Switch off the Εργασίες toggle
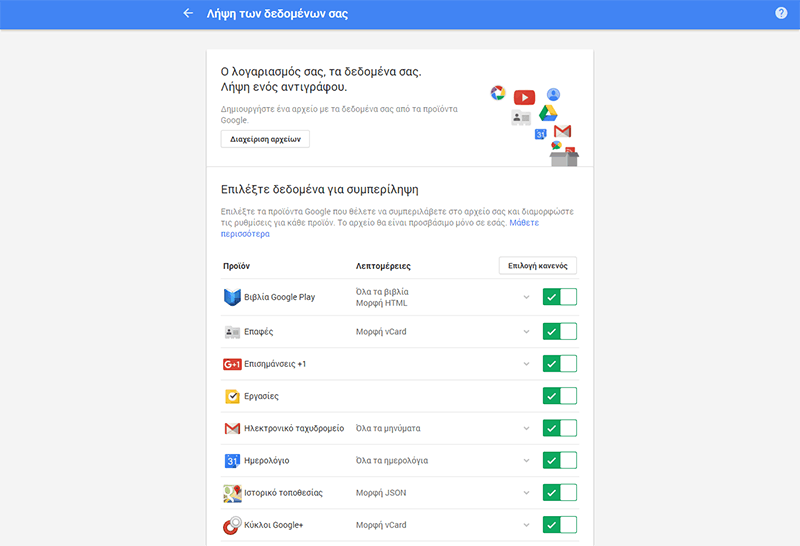Viewport: 800px width, 546px height. click(x=560, y=396)
